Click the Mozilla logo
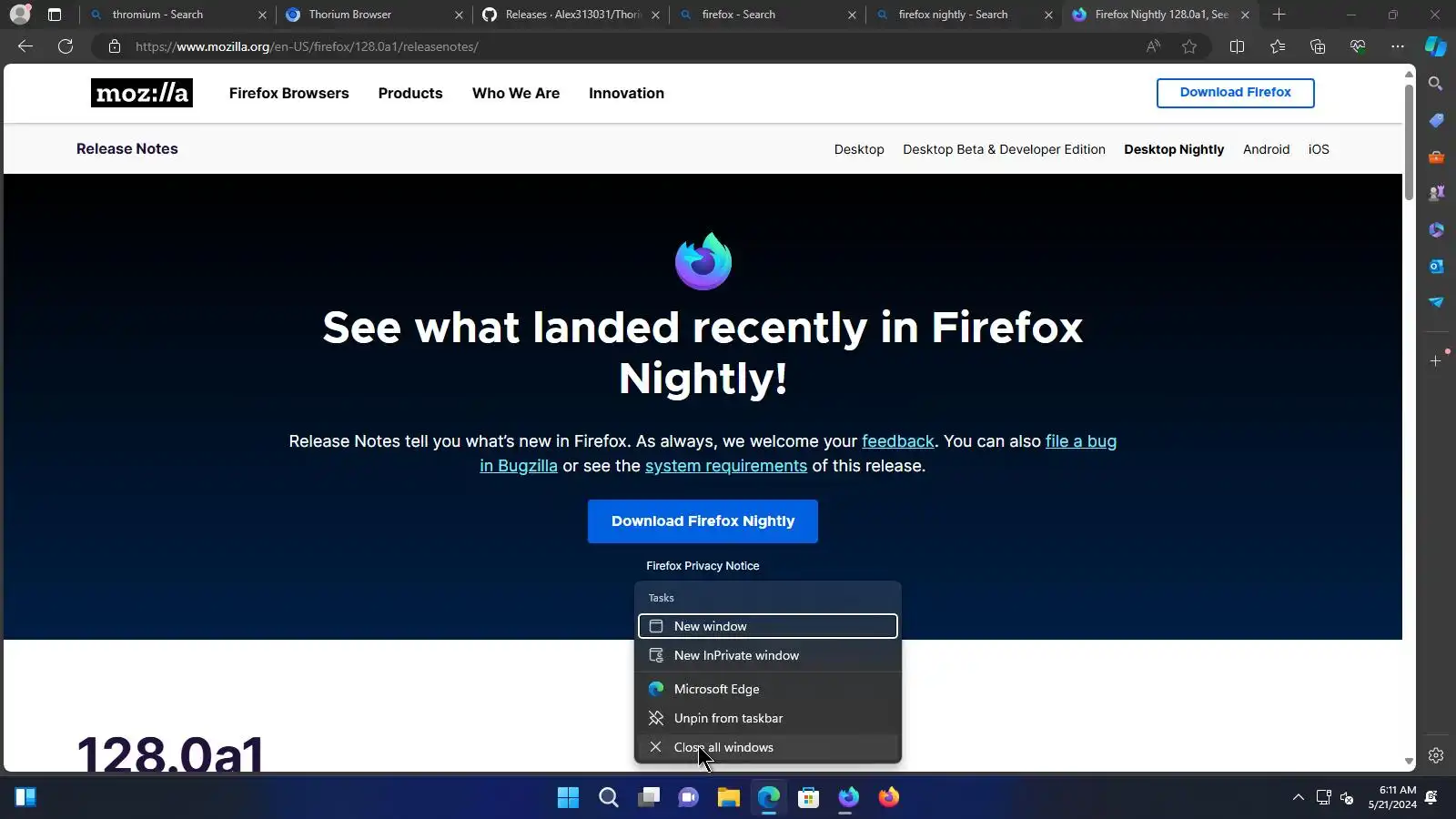The height and width of the screenshot is (819, 1456). 142,93
